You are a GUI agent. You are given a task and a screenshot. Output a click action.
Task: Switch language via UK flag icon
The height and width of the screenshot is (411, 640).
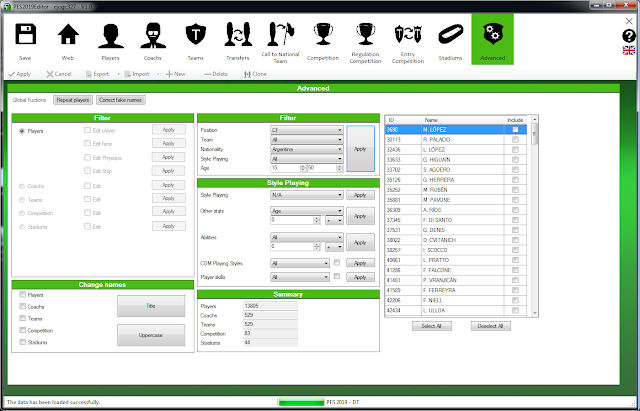629,50
